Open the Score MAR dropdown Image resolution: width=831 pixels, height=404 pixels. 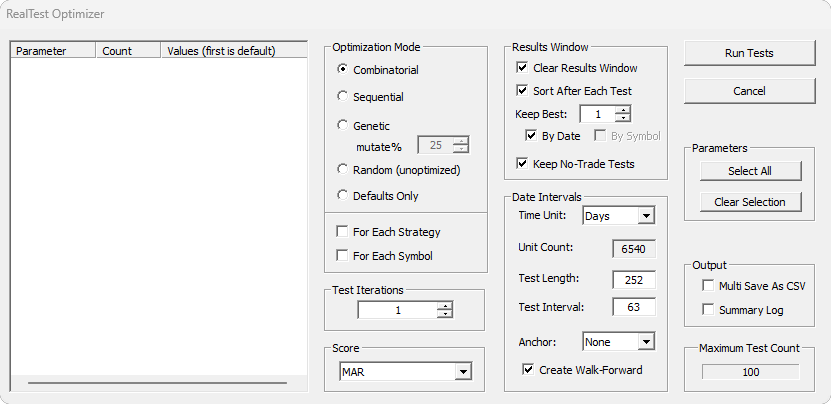[x=463, y=372]
